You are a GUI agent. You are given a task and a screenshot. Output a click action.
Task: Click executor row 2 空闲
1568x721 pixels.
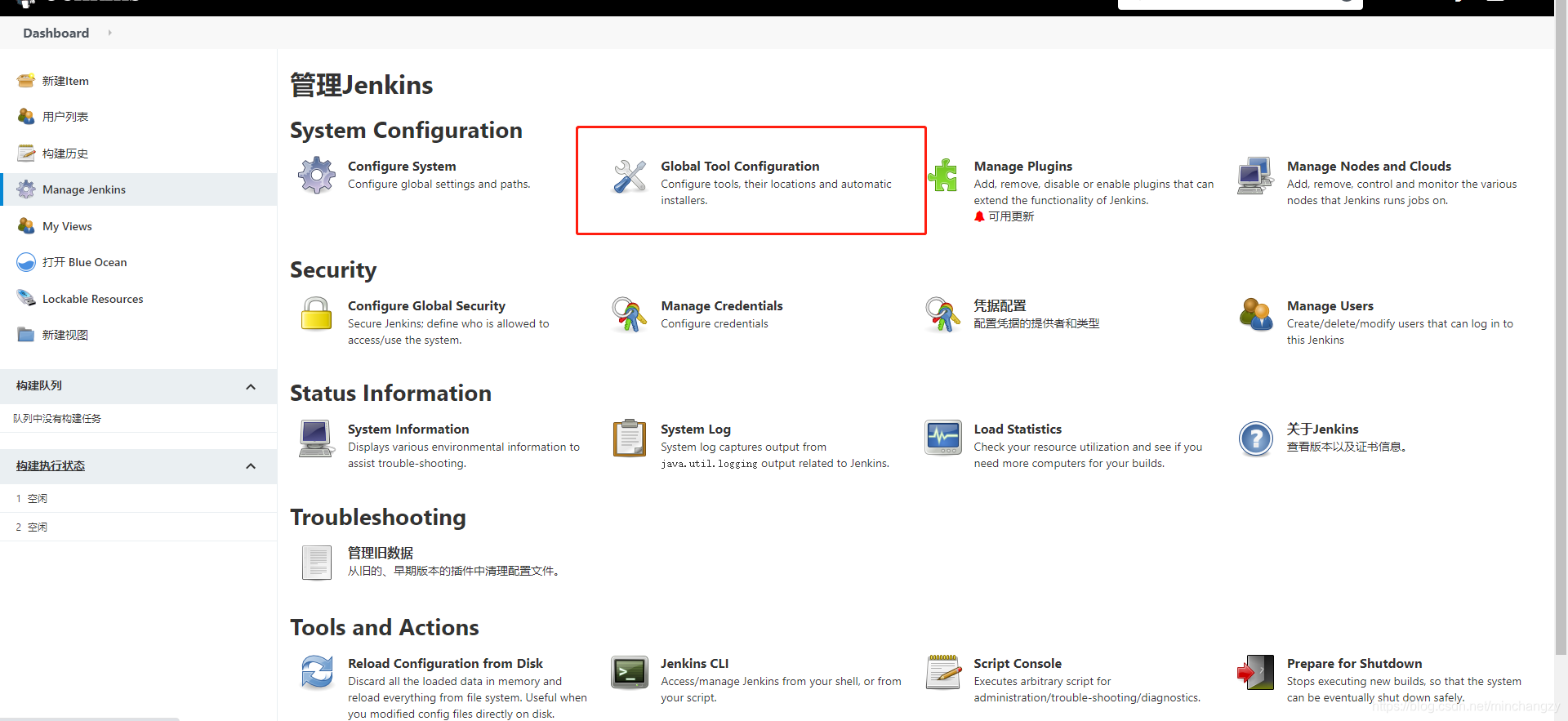[x=139, y=527]
